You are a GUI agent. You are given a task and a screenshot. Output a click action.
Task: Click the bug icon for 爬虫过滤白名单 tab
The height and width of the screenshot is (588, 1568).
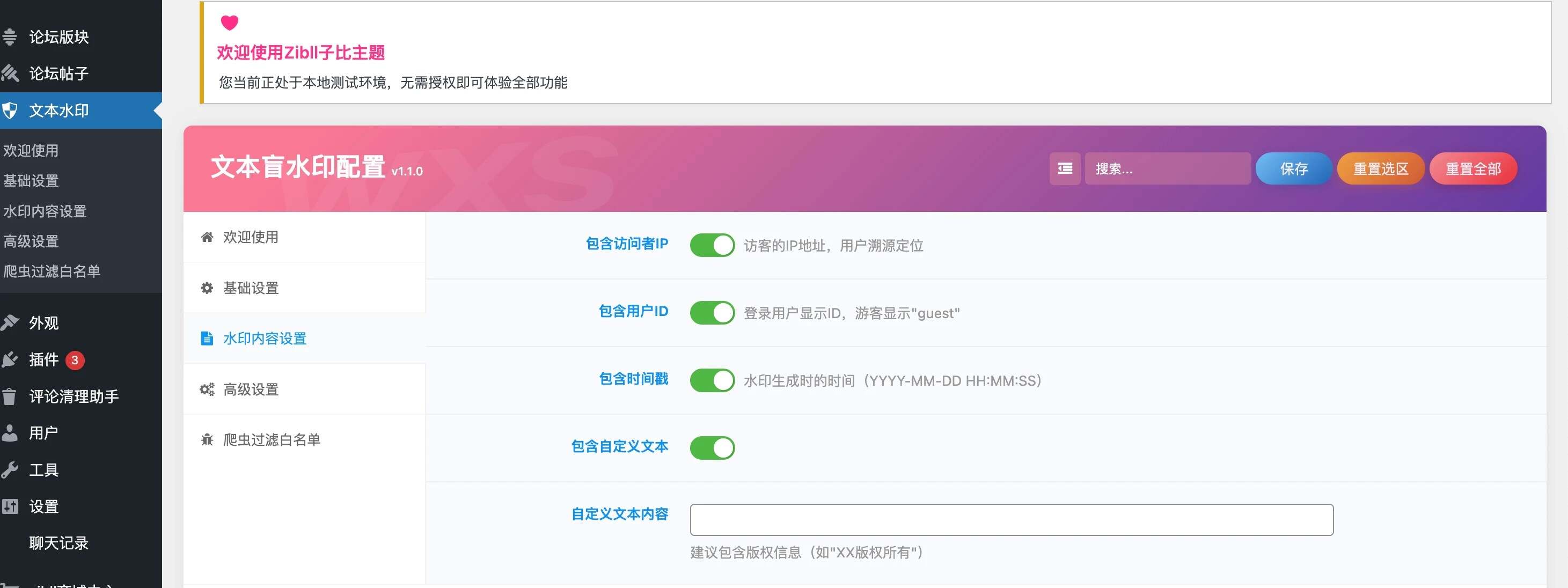pos(207,439)
